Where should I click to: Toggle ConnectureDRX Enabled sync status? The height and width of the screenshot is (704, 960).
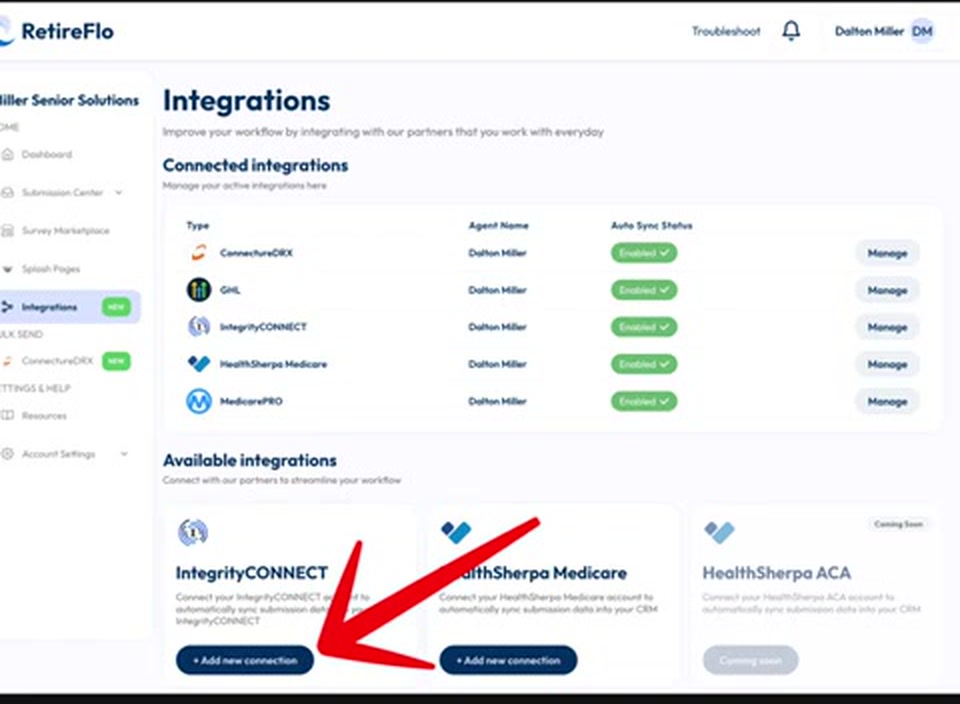coord(643,253)
